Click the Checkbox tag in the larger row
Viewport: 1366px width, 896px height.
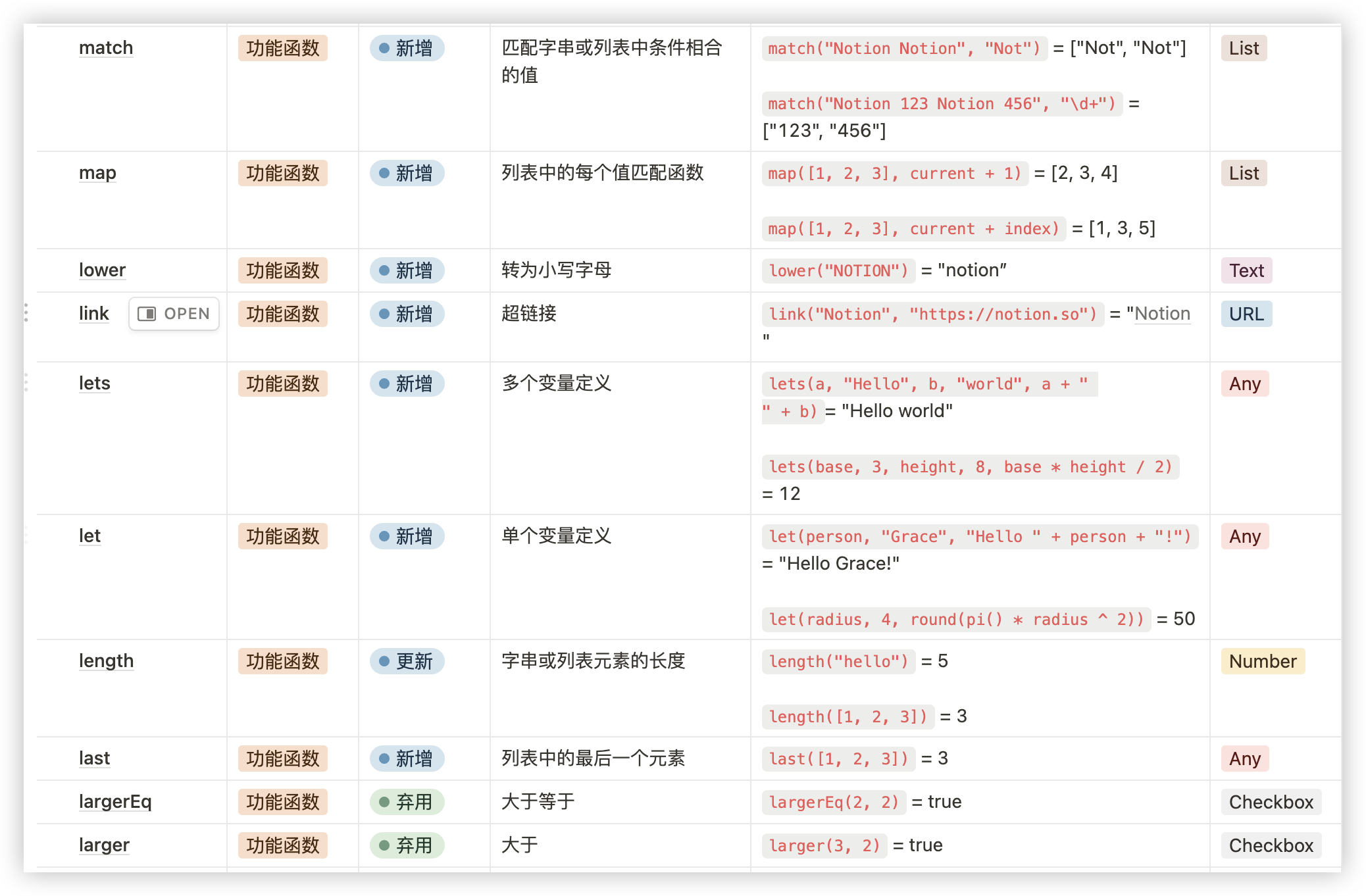1271,845
